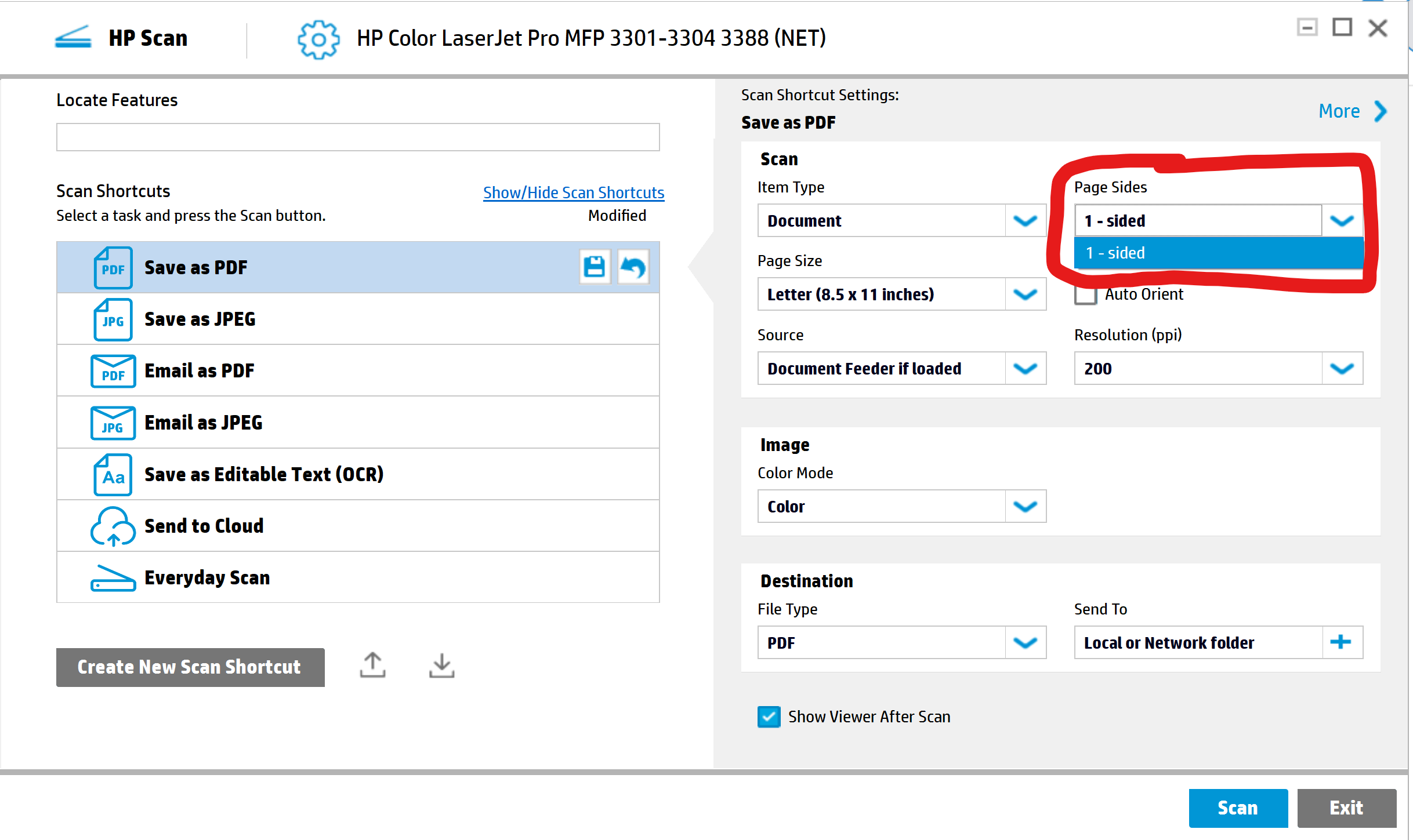
Task: Expand the File Type dropdown
Action: tap(902, 643)
